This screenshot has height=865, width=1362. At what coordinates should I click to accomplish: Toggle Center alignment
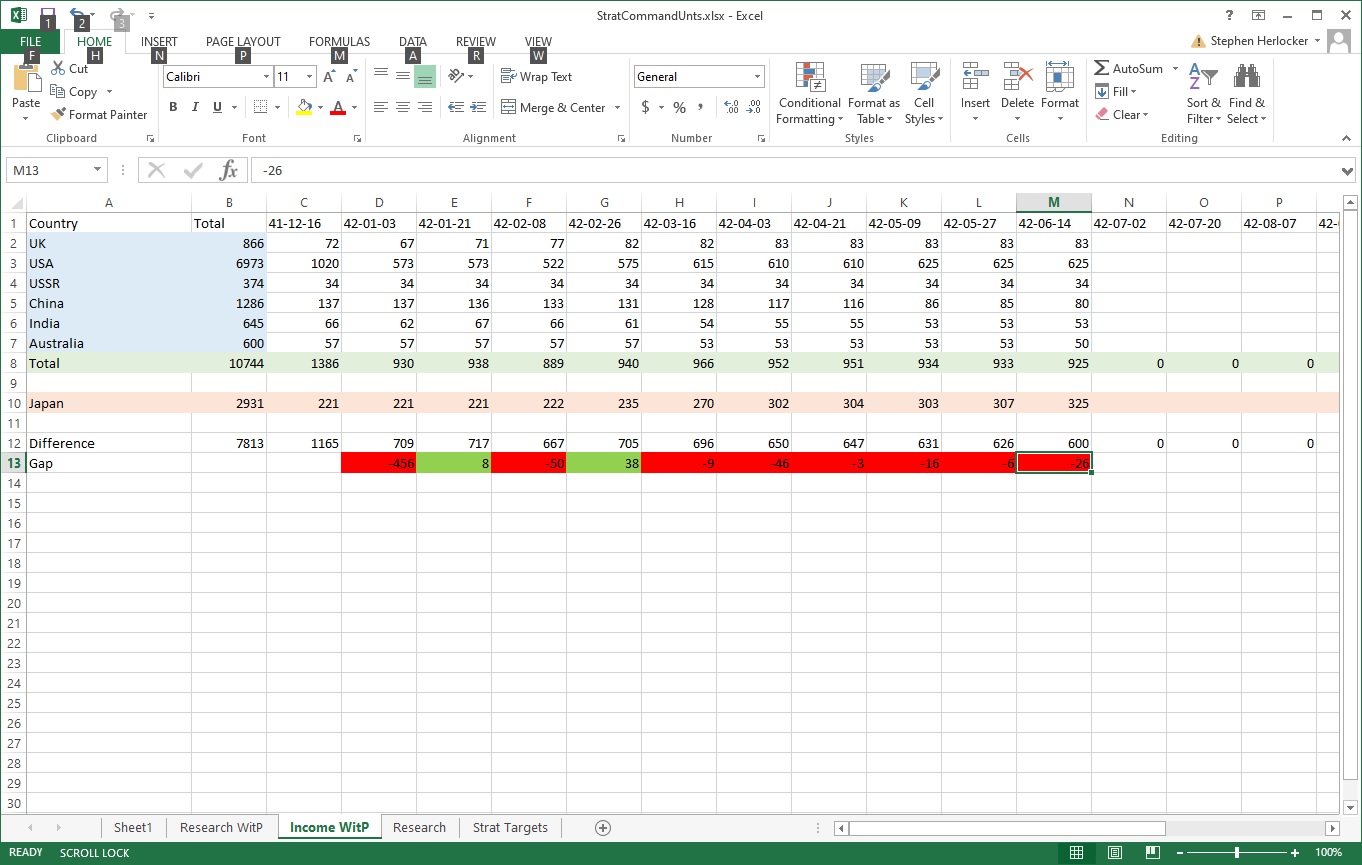pos(403,107)
